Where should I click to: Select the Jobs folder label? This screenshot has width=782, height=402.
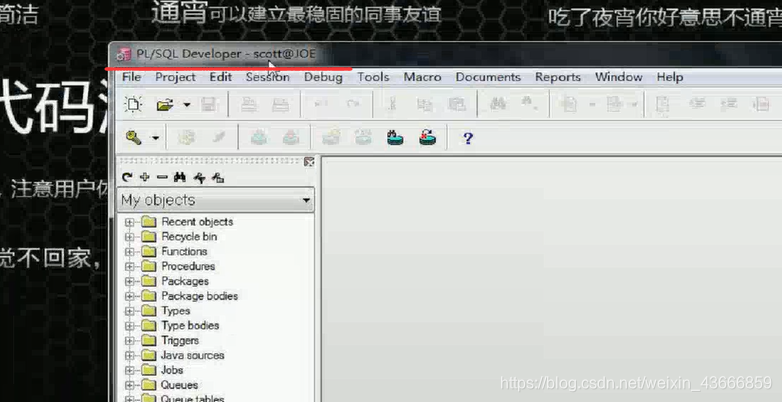coord(172,370)
